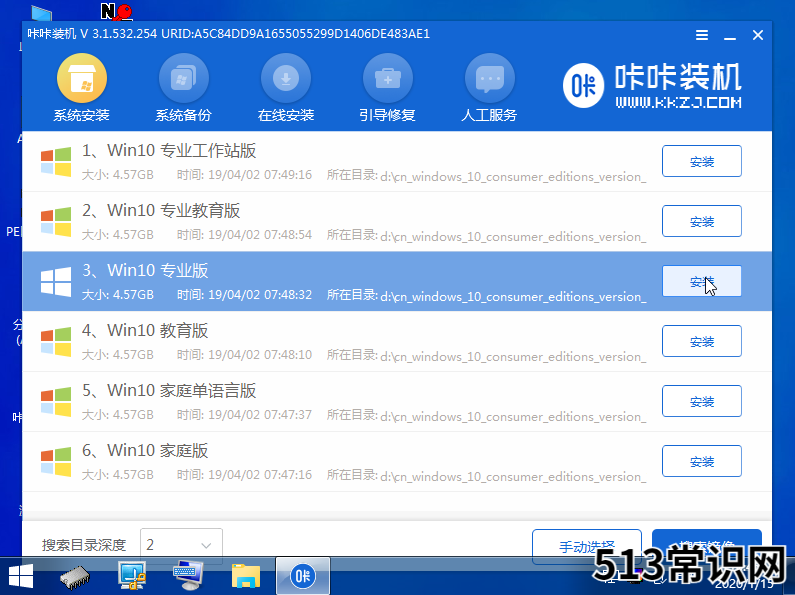Click the title '1、Win10 专业工作站版'
This screenshot has height=595, width=795.
[169, 151]
